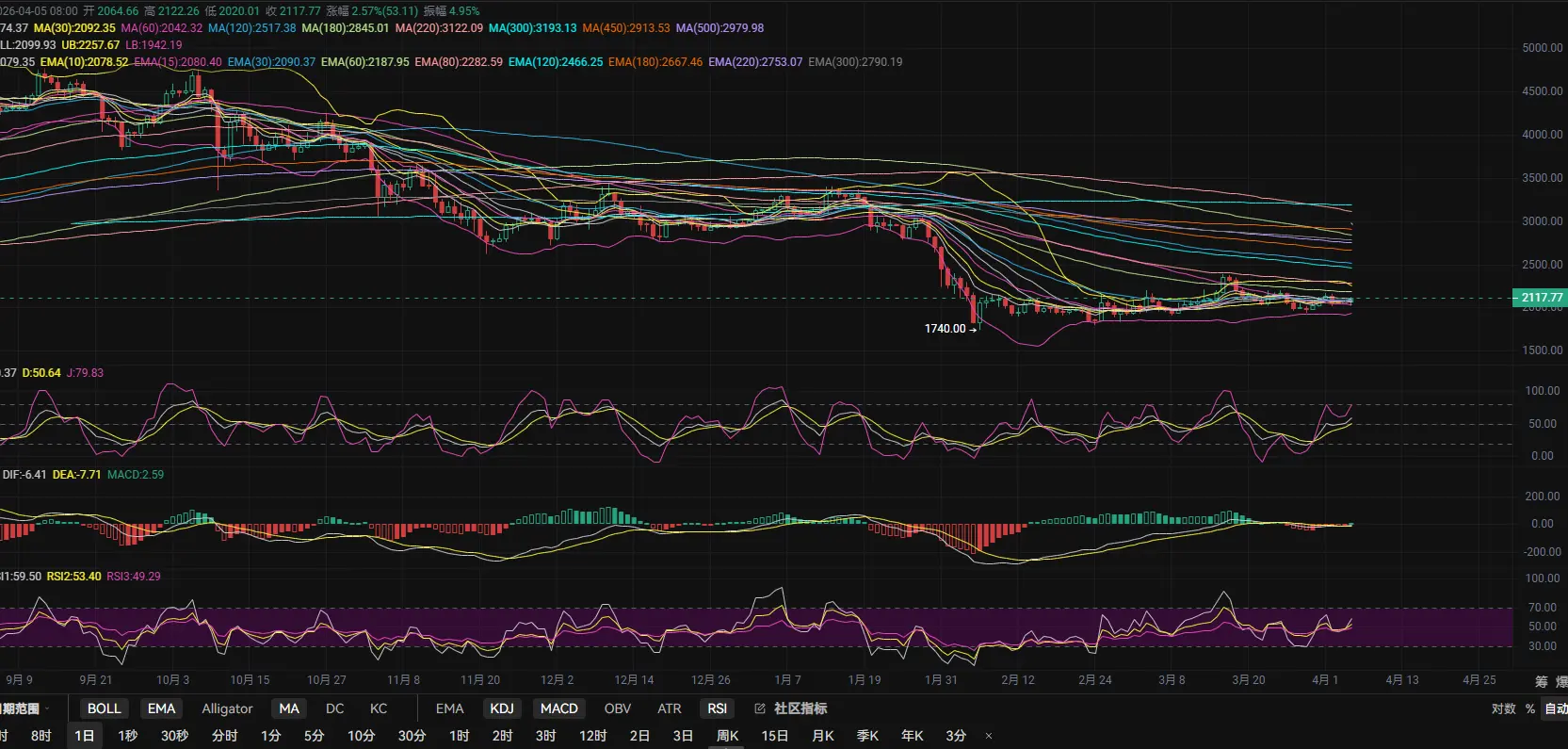Click the 对数 logarithmic scale button
This screenshot has height=749, width=1568.
pyautogui.click(x=1503, y=708)
